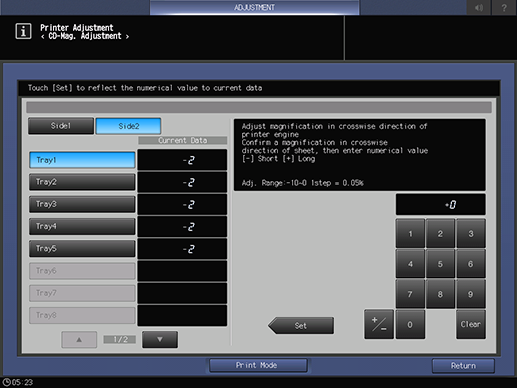Switch to Side1 tab
Image resolution: width=517 pixels, height=388 pixels.
(x=61, y=126)
